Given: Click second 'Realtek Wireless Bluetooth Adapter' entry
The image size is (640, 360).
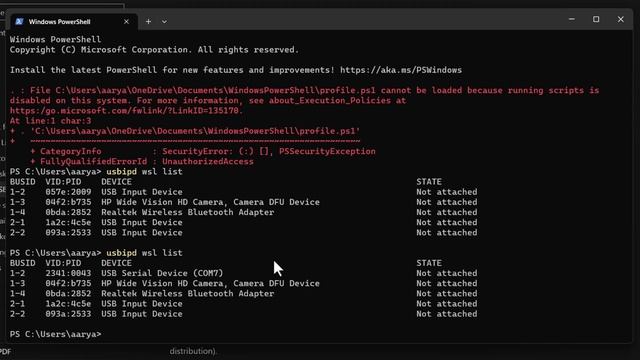Looking at the screenshot, I should tap(187, 293).
